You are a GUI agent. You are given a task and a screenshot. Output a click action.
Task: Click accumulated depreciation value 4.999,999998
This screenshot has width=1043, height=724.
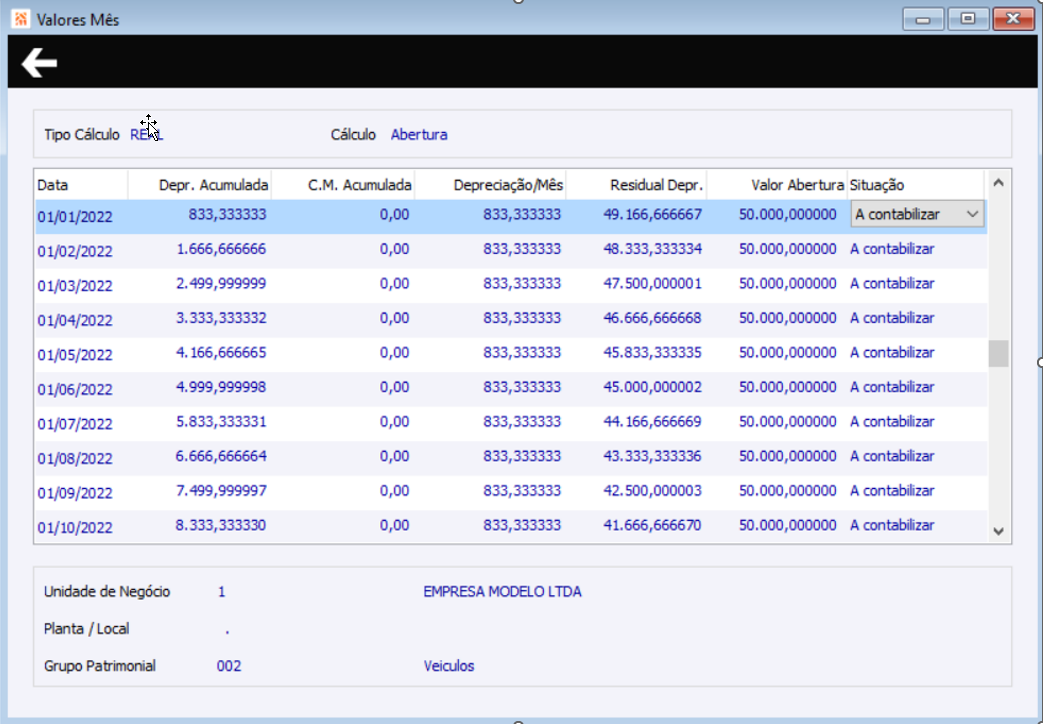pos(221,387)
